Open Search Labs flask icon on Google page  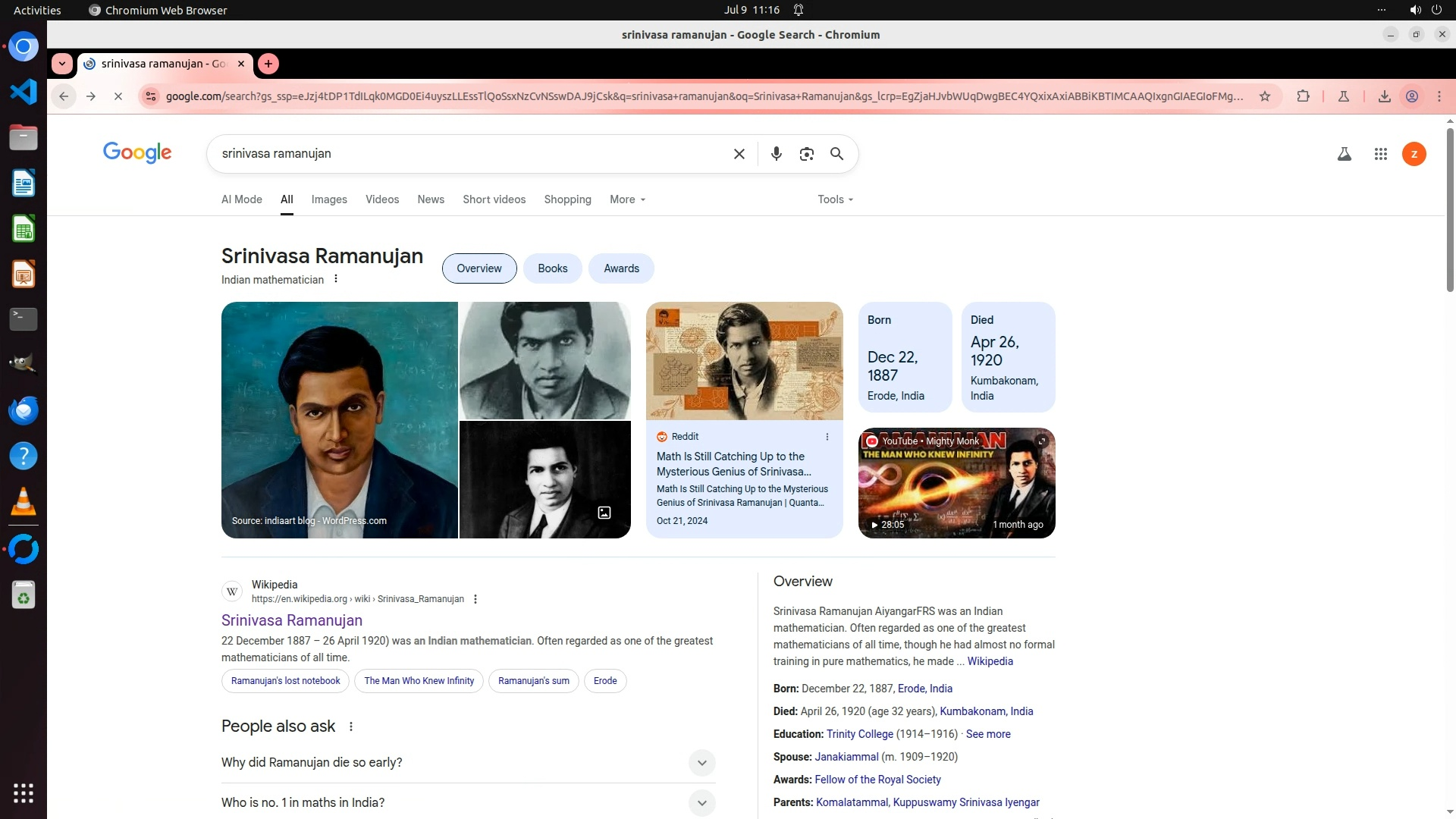click(x=1344, y=154)
